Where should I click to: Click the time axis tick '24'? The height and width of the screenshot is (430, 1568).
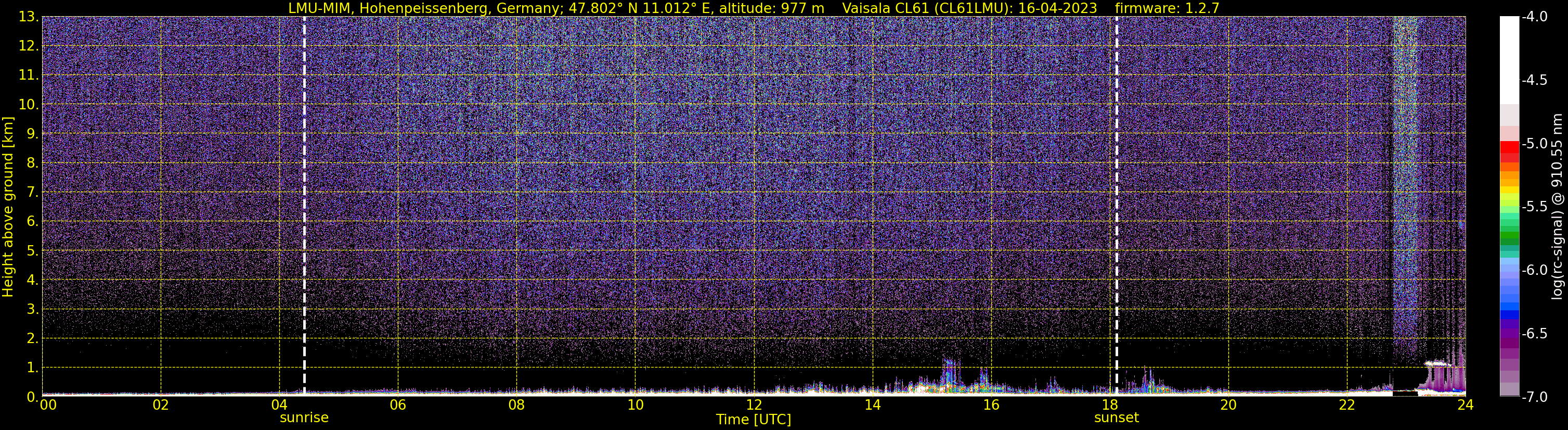[x=1465, y=405]
